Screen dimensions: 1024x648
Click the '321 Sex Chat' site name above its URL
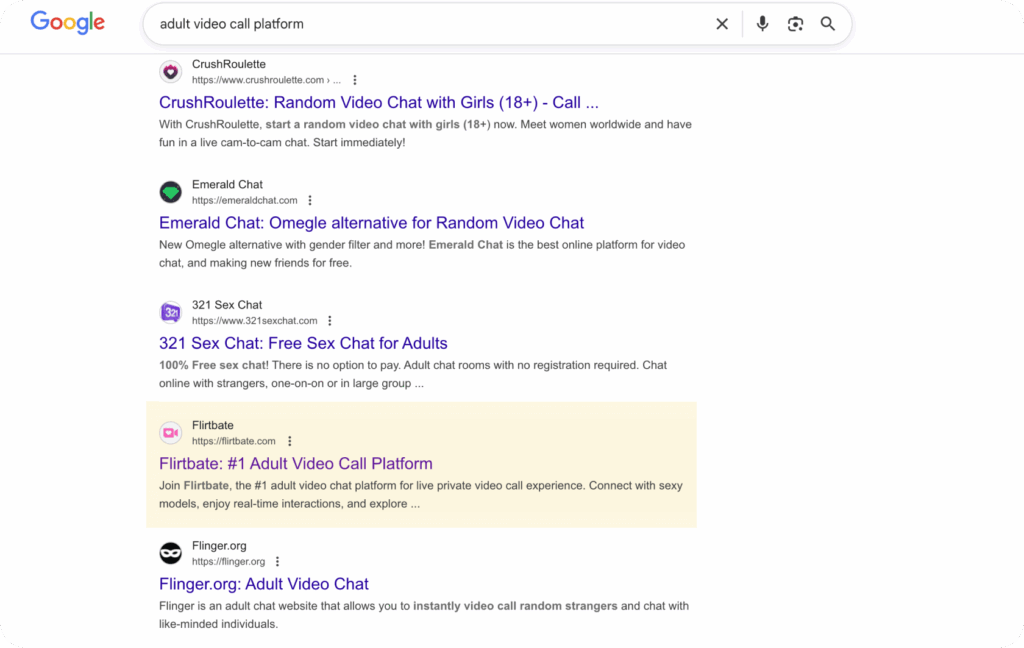pos(227,304)
